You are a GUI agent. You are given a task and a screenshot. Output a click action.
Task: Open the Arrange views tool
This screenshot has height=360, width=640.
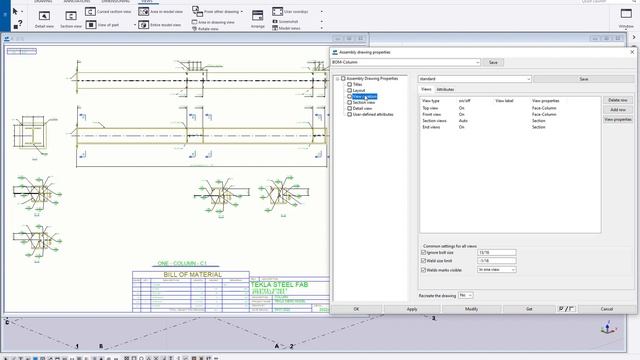[258, 19]
